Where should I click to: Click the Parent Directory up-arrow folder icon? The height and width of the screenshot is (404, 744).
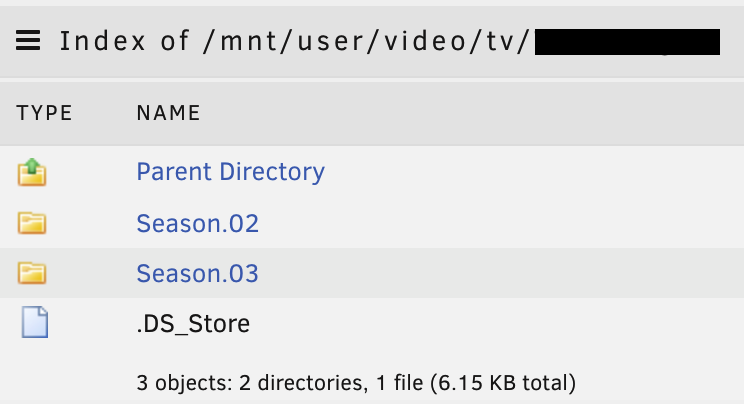[32, 172]
